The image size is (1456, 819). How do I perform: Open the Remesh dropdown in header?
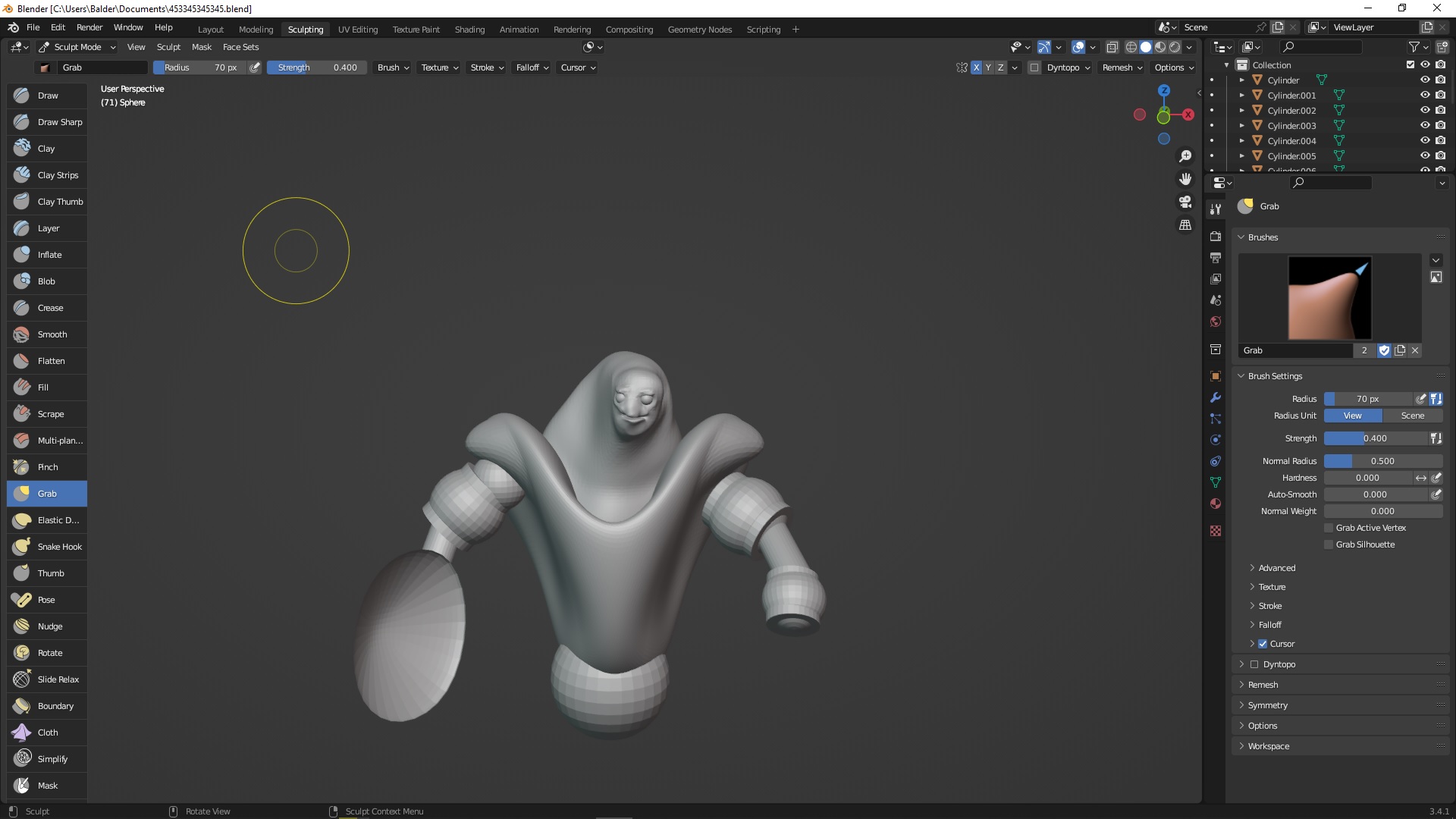tap(1122, 67)
